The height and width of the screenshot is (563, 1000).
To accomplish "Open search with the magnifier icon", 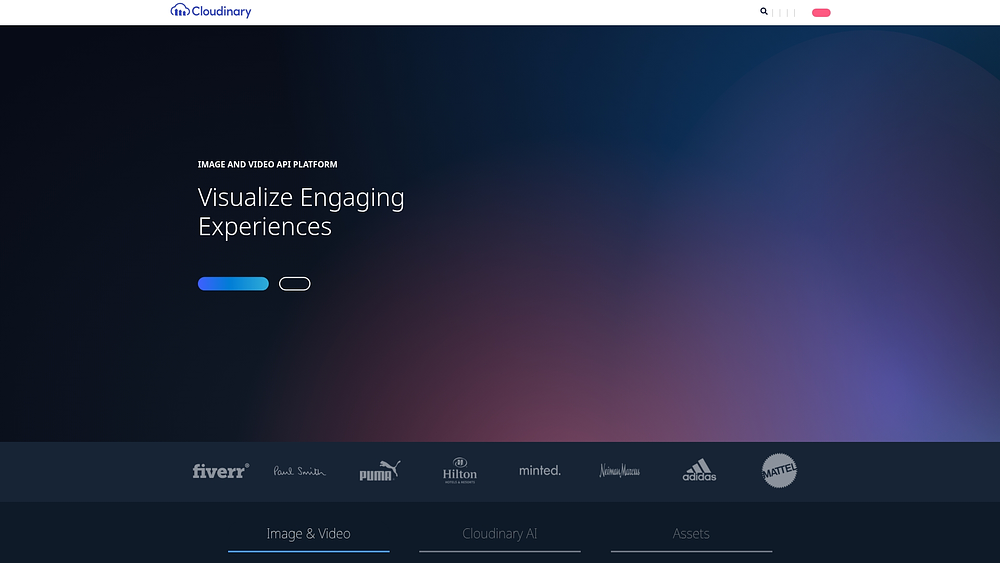I will (763, 11).
